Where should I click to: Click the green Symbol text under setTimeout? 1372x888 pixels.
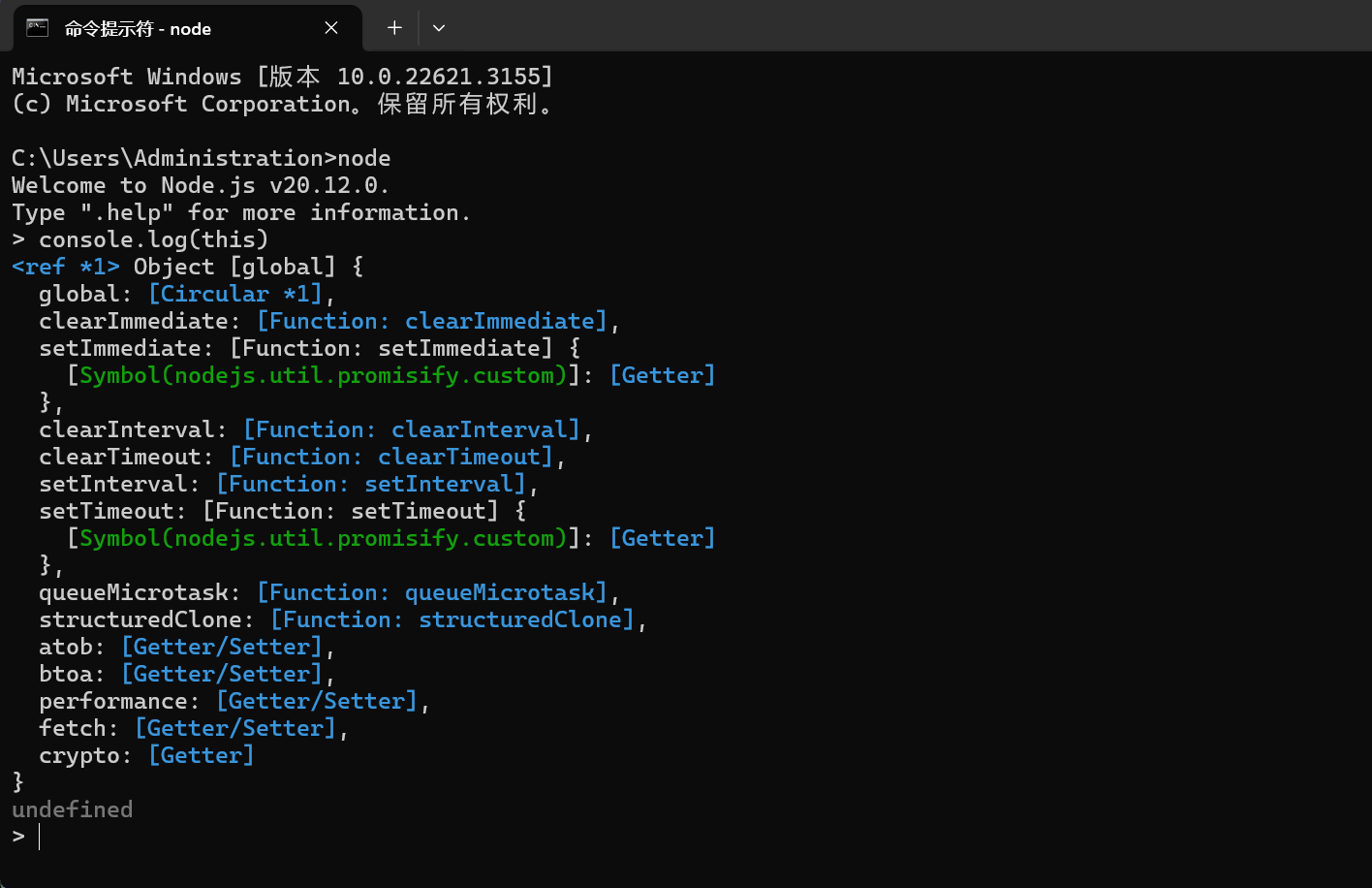coord(324,538)
